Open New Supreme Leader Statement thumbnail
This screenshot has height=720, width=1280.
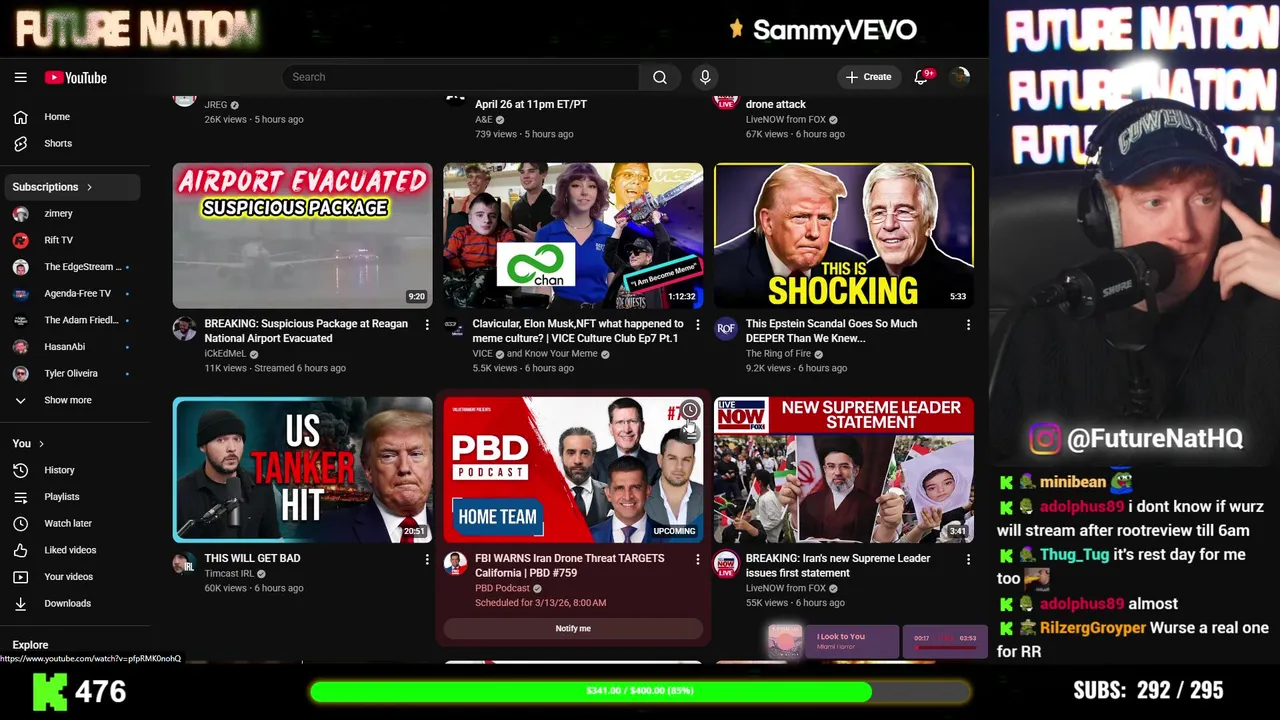click(x=844, y=470)
